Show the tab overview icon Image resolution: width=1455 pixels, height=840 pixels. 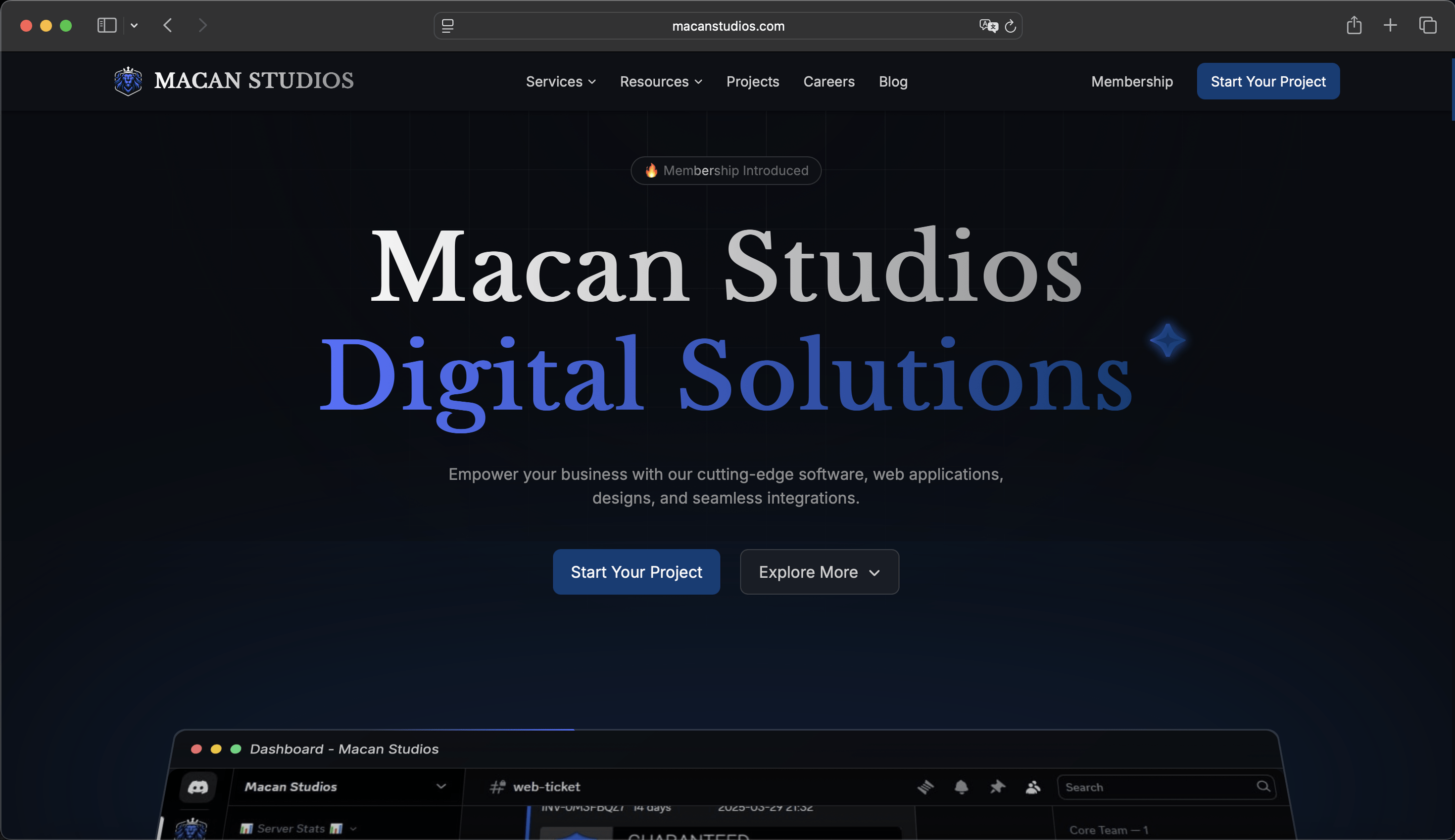tap(1427, 25)
